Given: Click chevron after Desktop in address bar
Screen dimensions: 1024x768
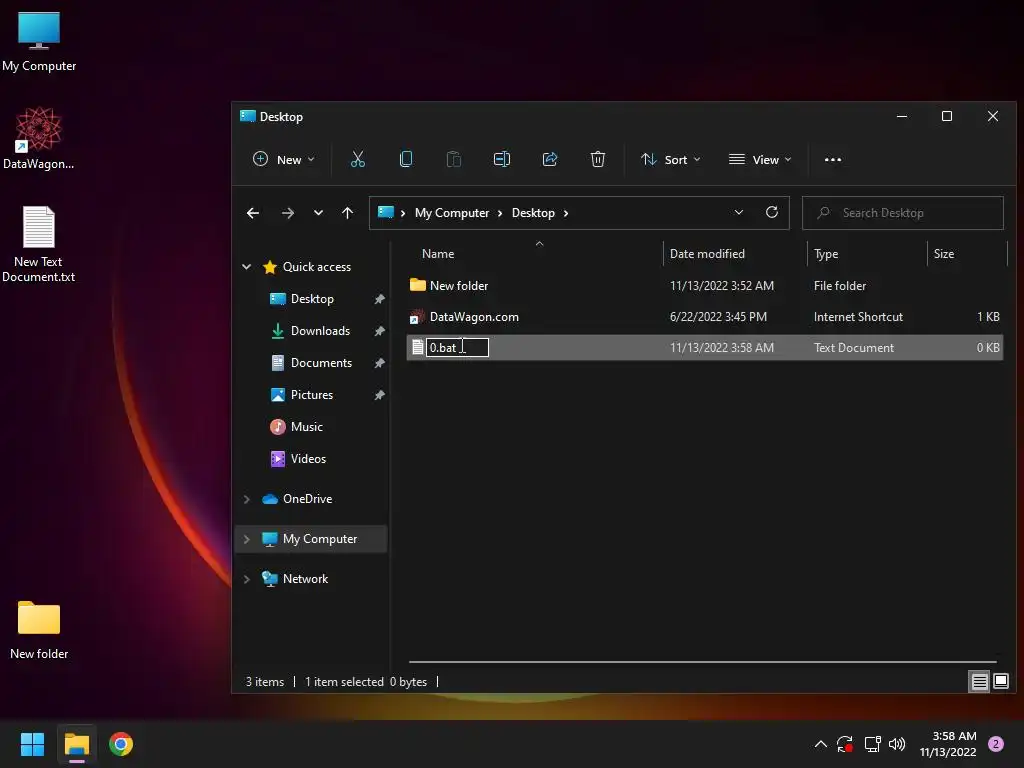Looking at the screenshot, I should pos(566,213).
